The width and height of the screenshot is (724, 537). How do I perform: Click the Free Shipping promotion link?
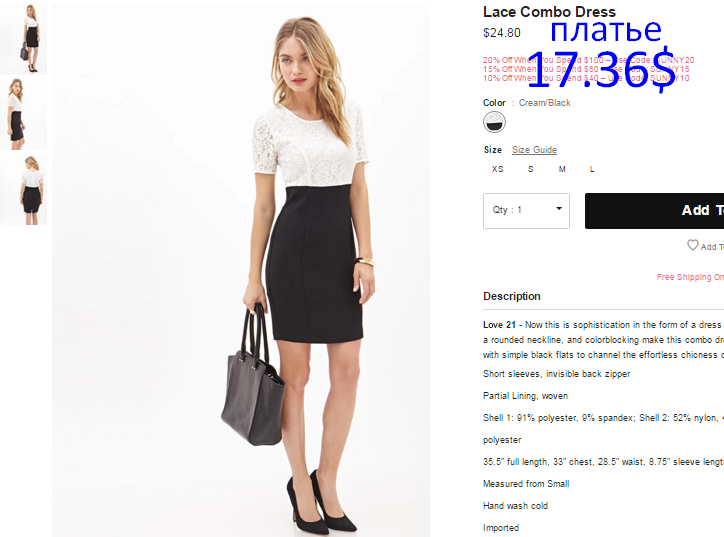point(690,277)
